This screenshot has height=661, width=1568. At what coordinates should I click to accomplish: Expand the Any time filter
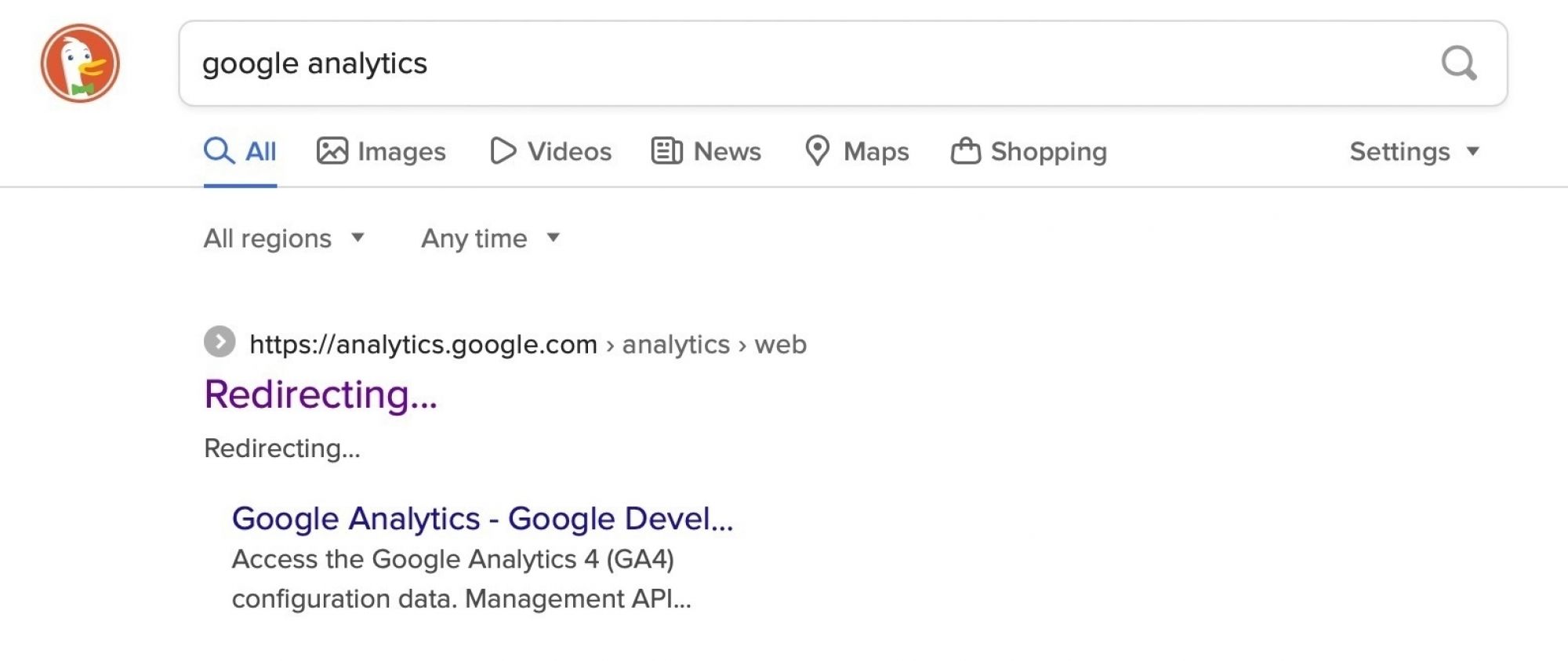(490, 238)
